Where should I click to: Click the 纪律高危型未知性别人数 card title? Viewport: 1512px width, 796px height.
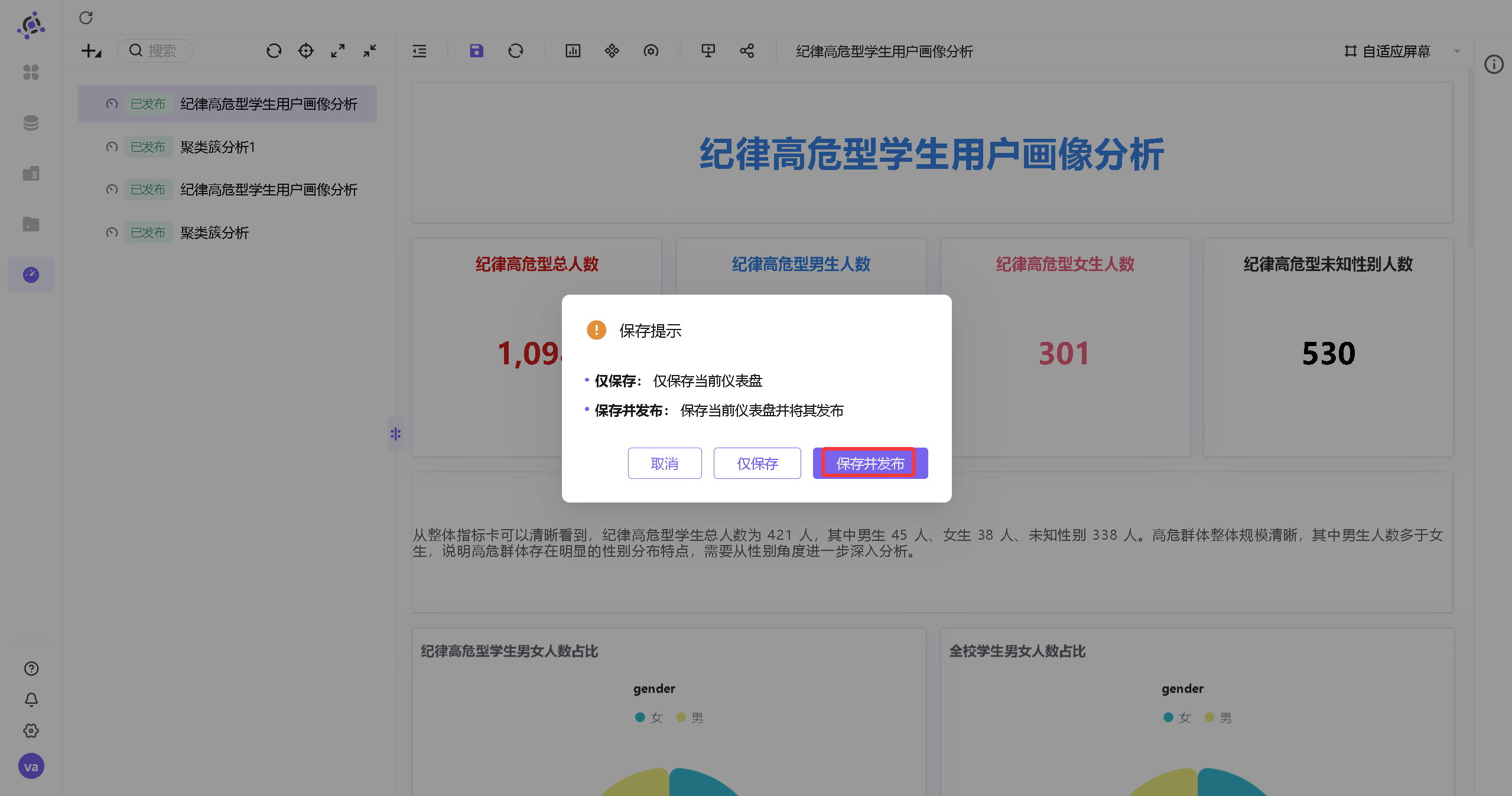coord(1328,264)
